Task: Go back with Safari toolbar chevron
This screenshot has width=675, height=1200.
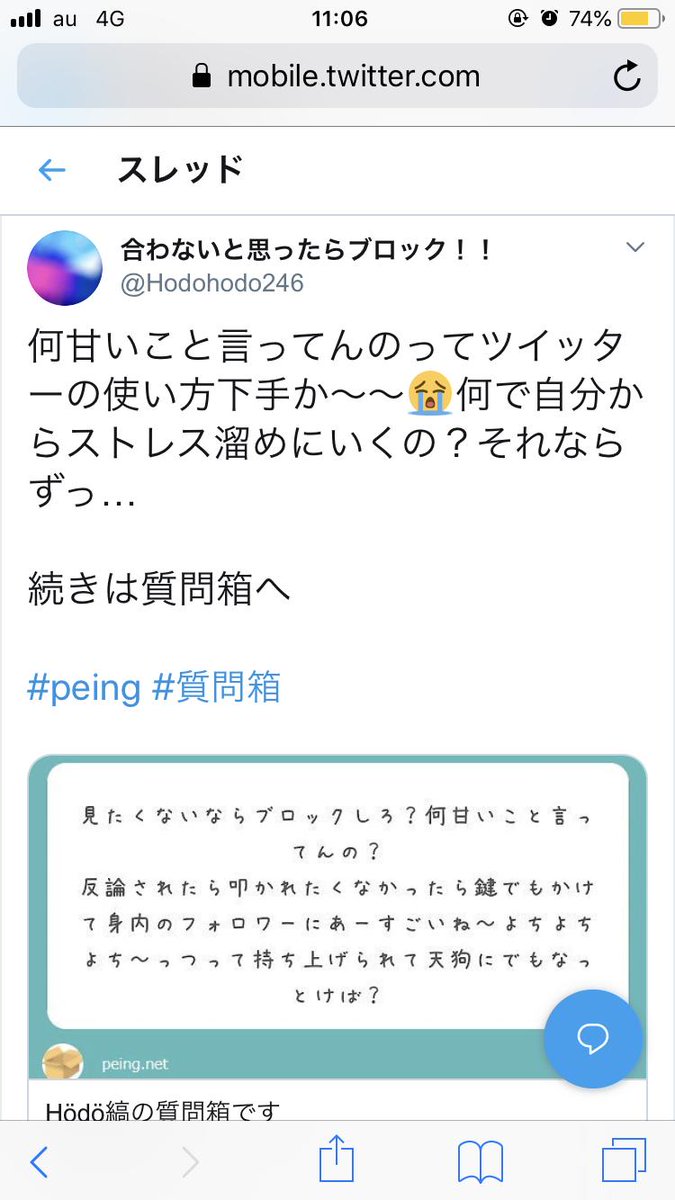Action: click(x=38, y=1162)
